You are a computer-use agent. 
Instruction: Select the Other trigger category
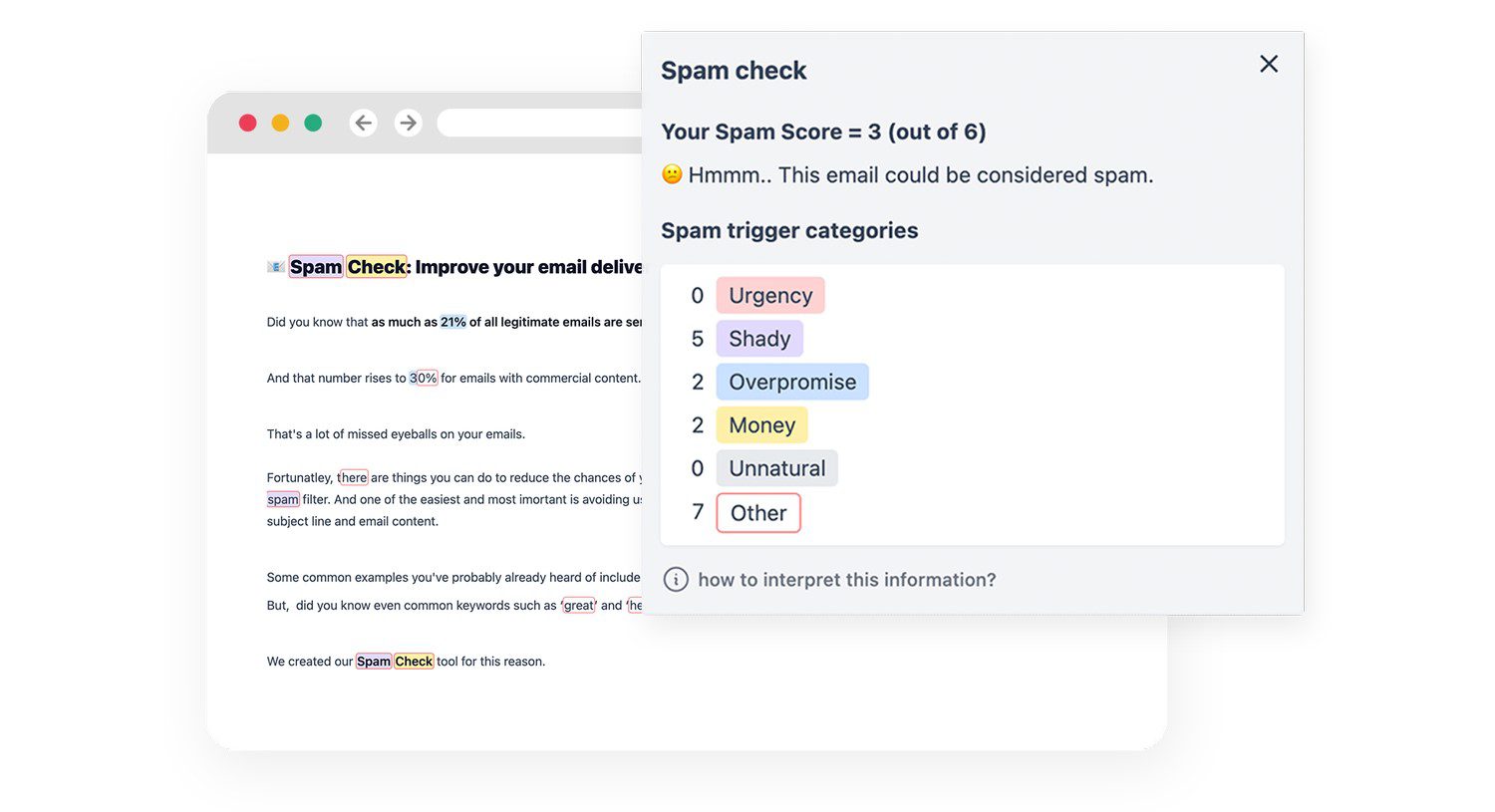tap(758, 512)
